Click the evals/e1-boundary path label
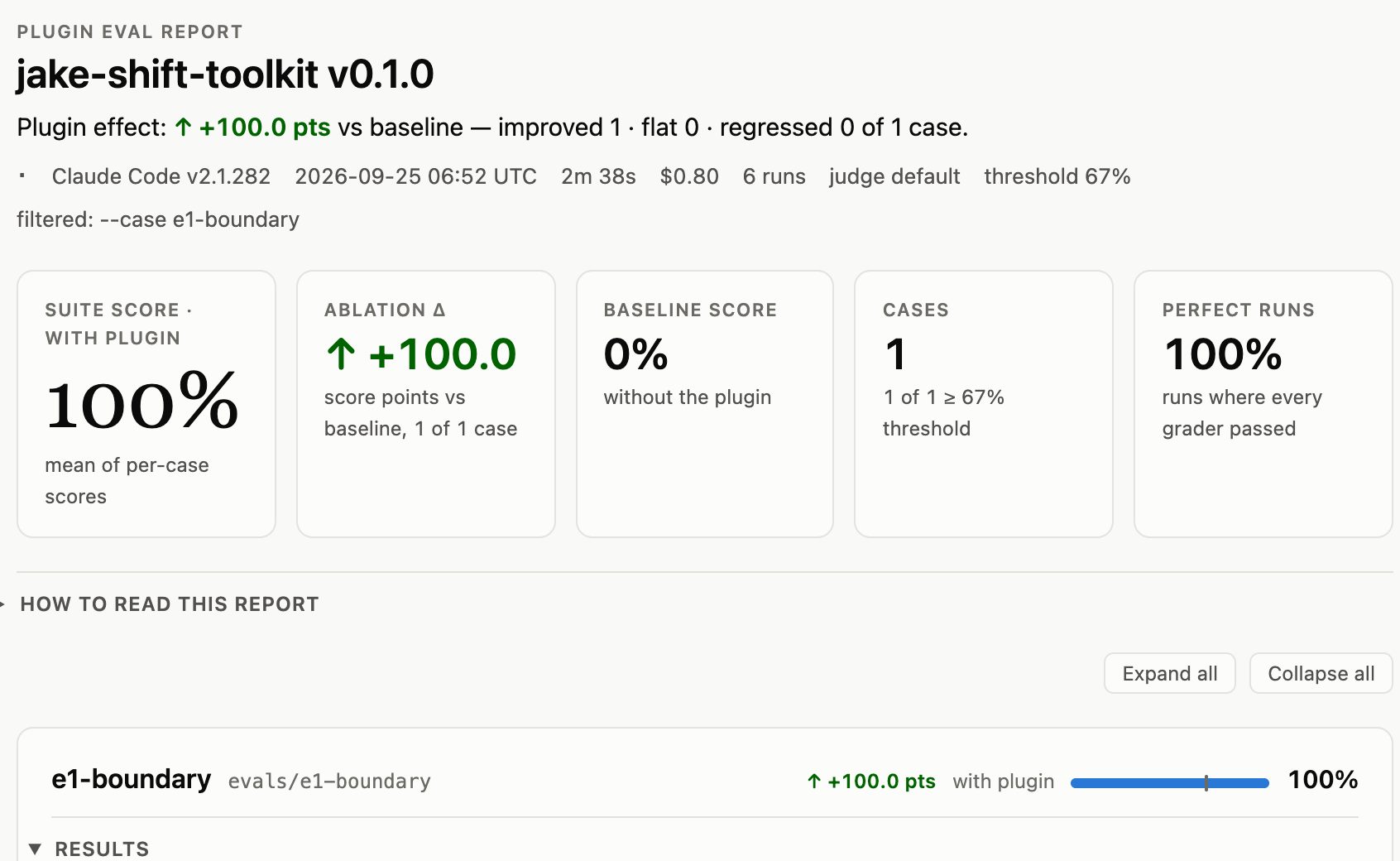The image size is (1400, 861). pyautogui.click(x=329, y=782)
